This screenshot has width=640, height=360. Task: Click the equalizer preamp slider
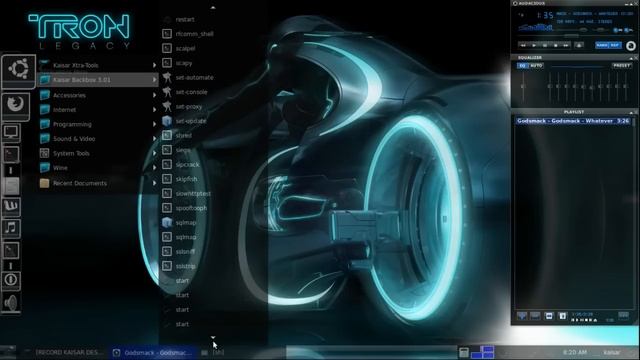pyautogui.click(x=523, y=86)
